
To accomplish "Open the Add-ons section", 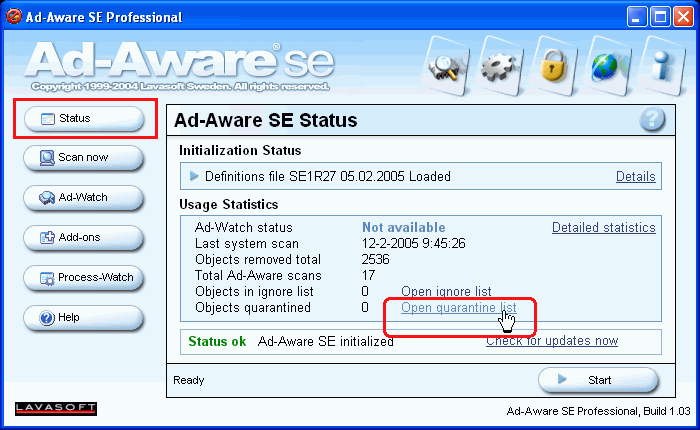I will point(83,238).
